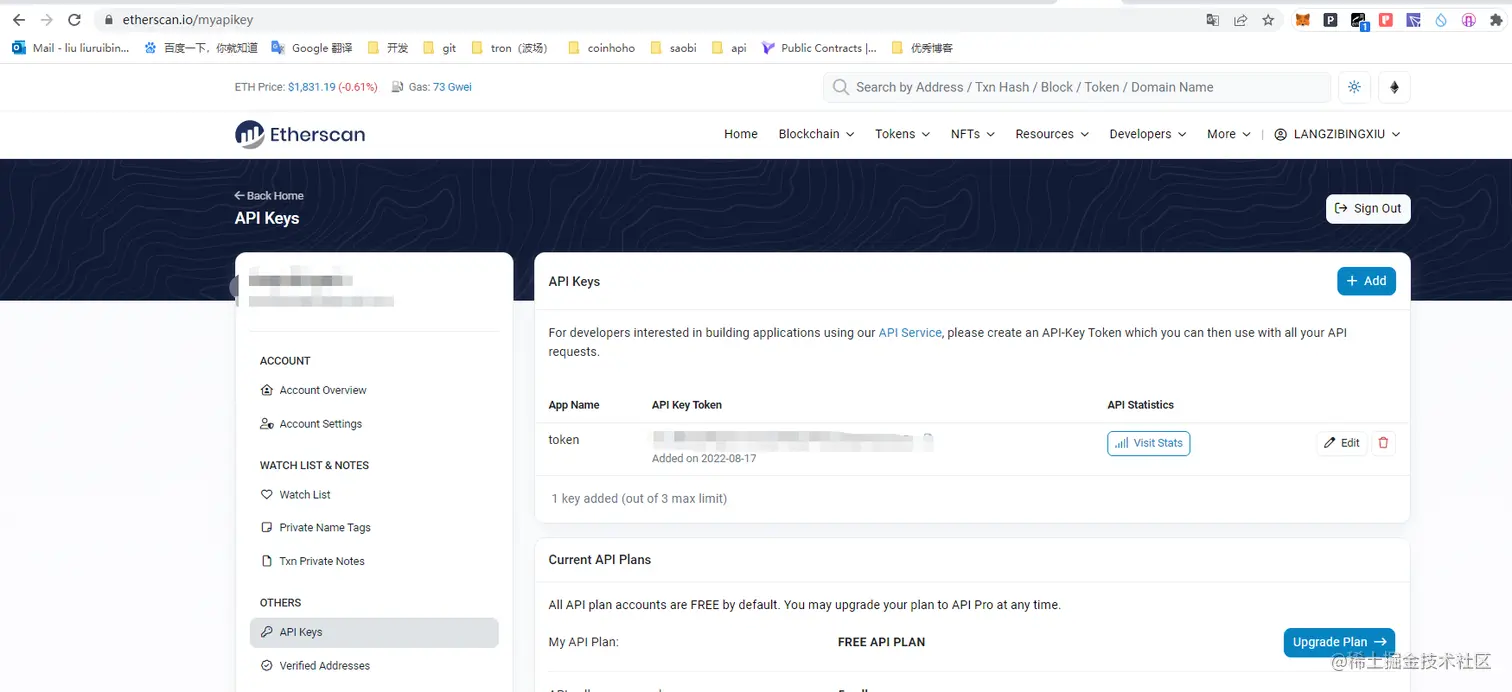Open the git bookmark folder

(x=440, y=48)
